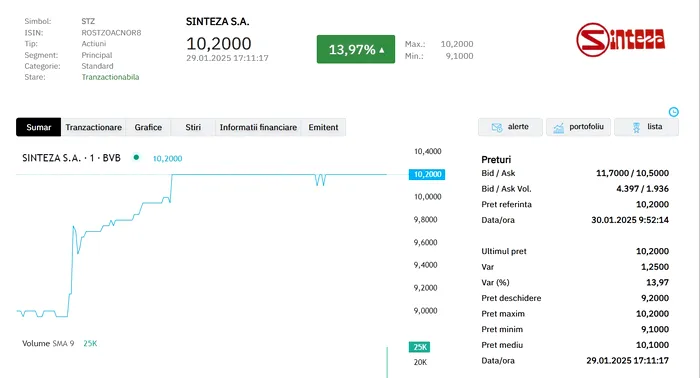700x378 pixels.
Task: Click the portofoliu button
Action: coord(578,127)
